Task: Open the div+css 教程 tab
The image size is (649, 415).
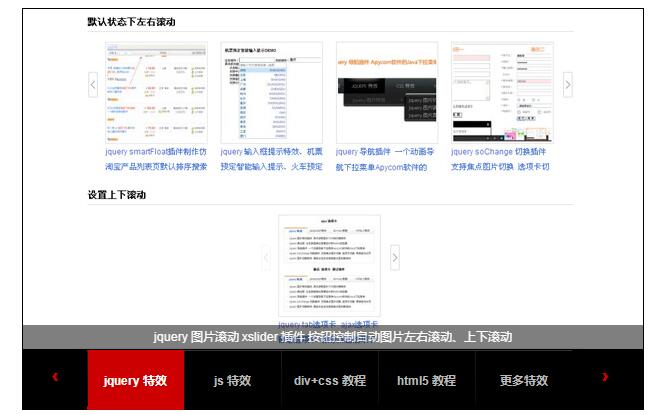Action: pos(330,380)
